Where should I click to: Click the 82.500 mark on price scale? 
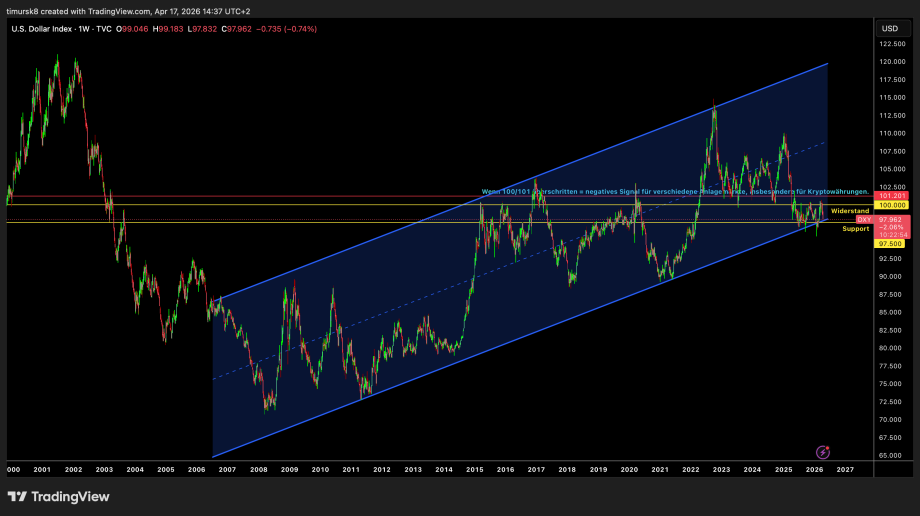coord(892,330)
